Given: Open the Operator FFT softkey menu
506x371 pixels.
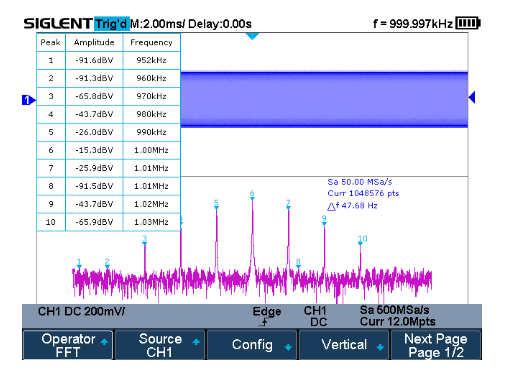Looking at the screenshot, I should click(x=68, y=345).
